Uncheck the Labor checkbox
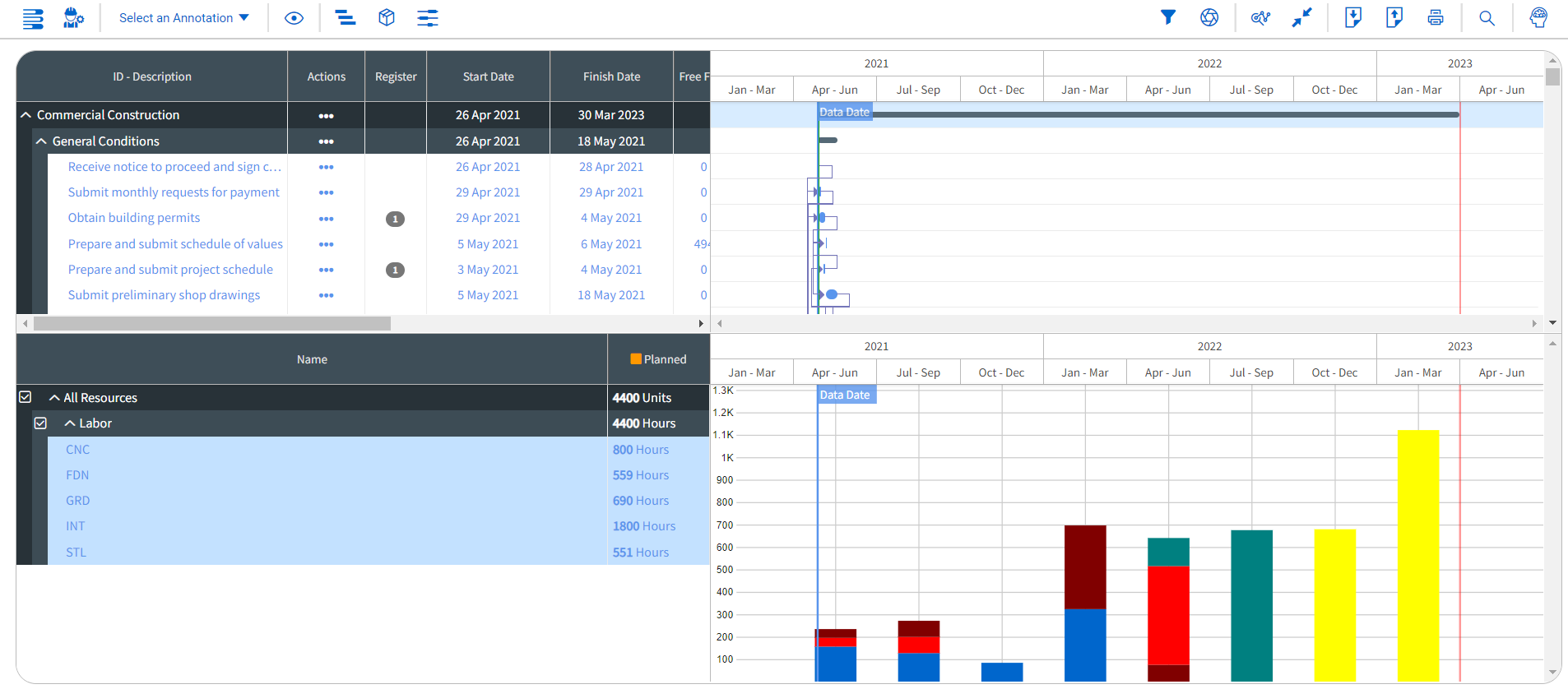 [40, 423]
